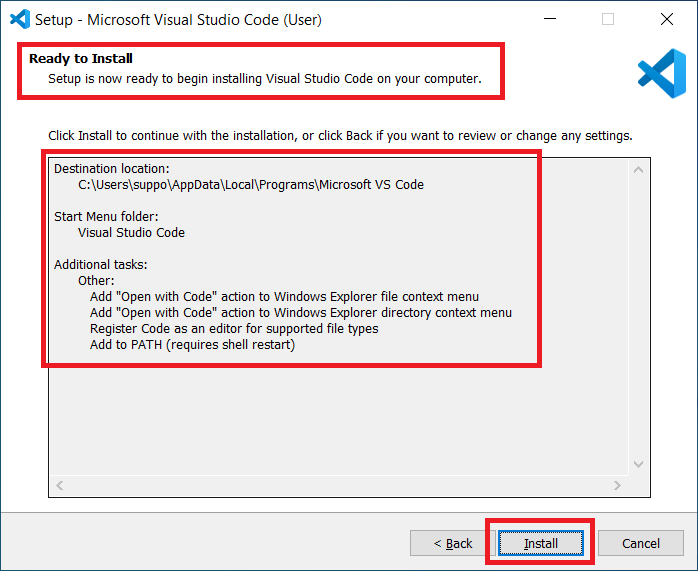This screenshot has width=698, height=571.
Task: Click the 'Start Menu folder:' line
Action: (106, 217)
